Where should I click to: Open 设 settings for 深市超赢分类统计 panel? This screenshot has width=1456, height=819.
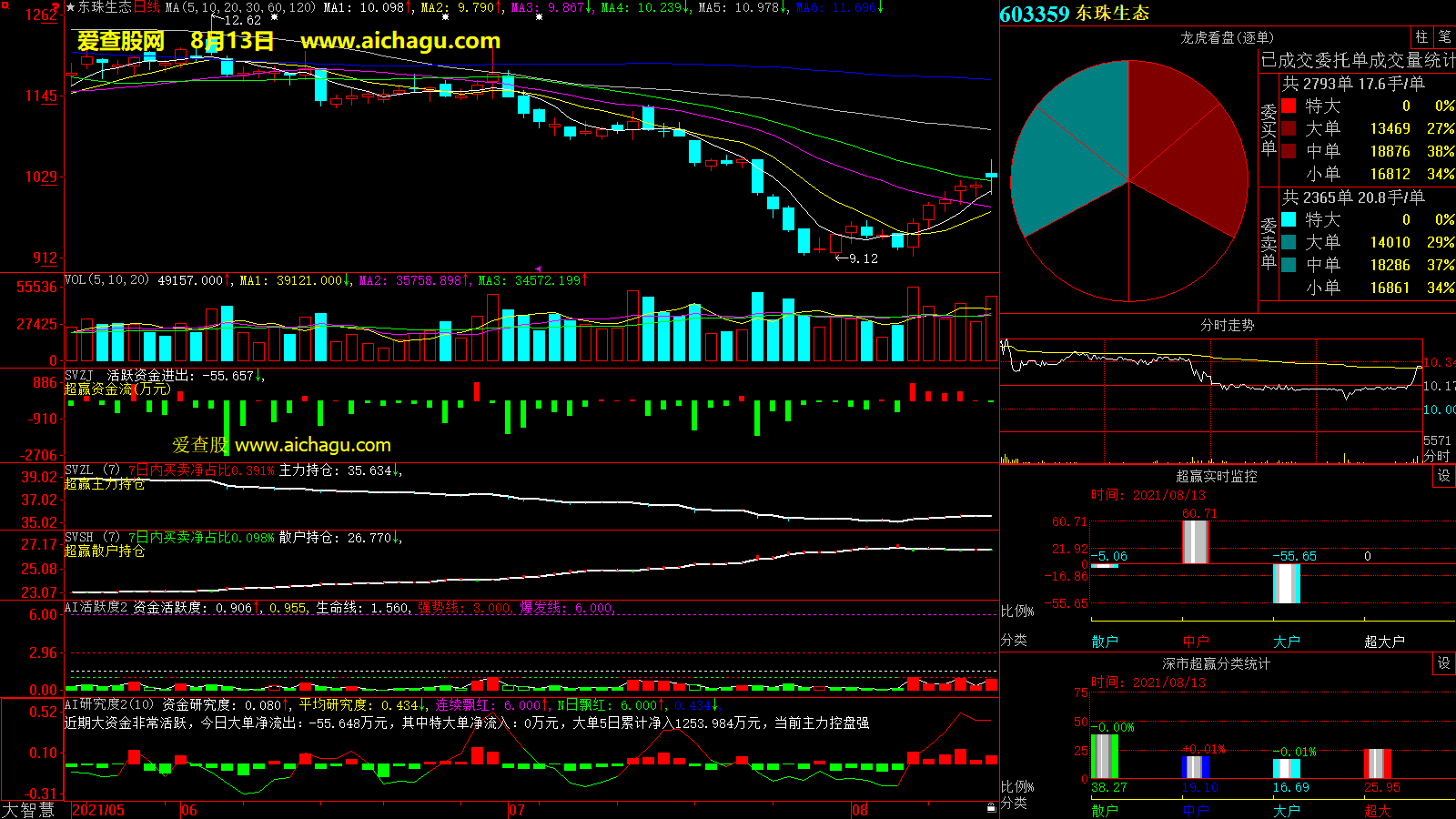point(1444,663)
